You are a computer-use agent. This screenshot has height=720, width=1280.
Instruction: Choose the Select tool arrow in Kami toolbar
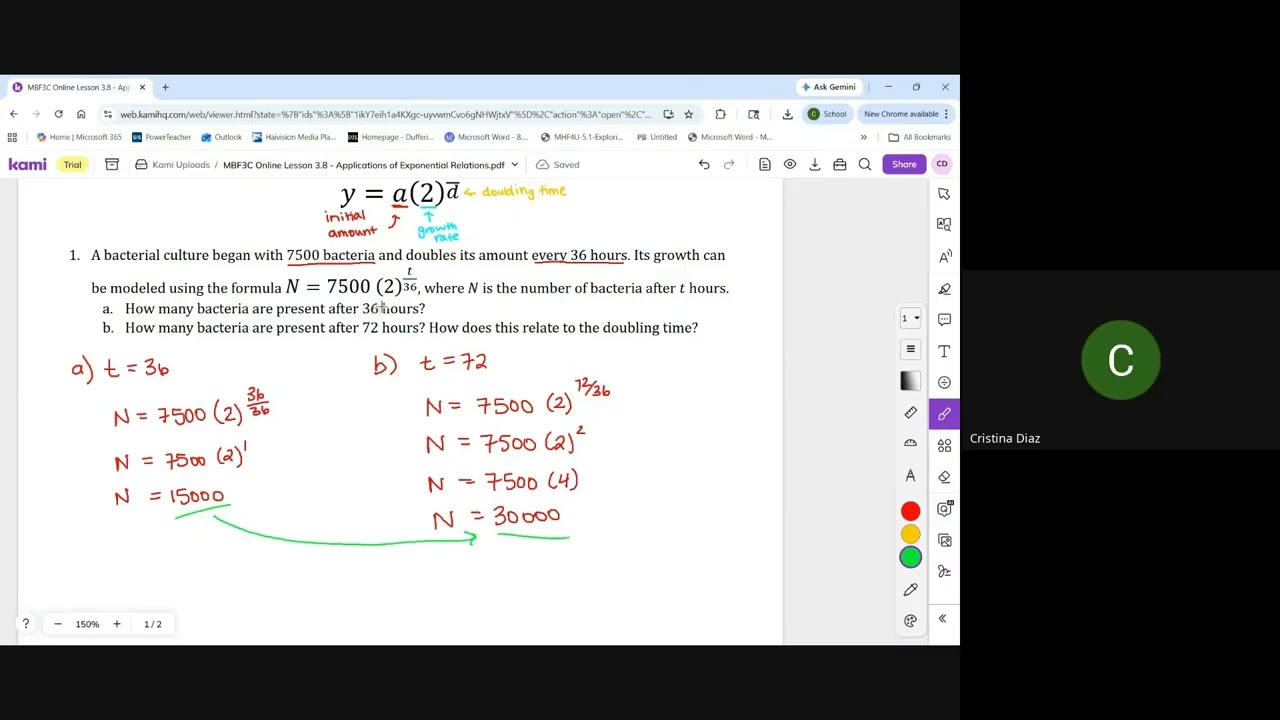[x=944, y=194]
